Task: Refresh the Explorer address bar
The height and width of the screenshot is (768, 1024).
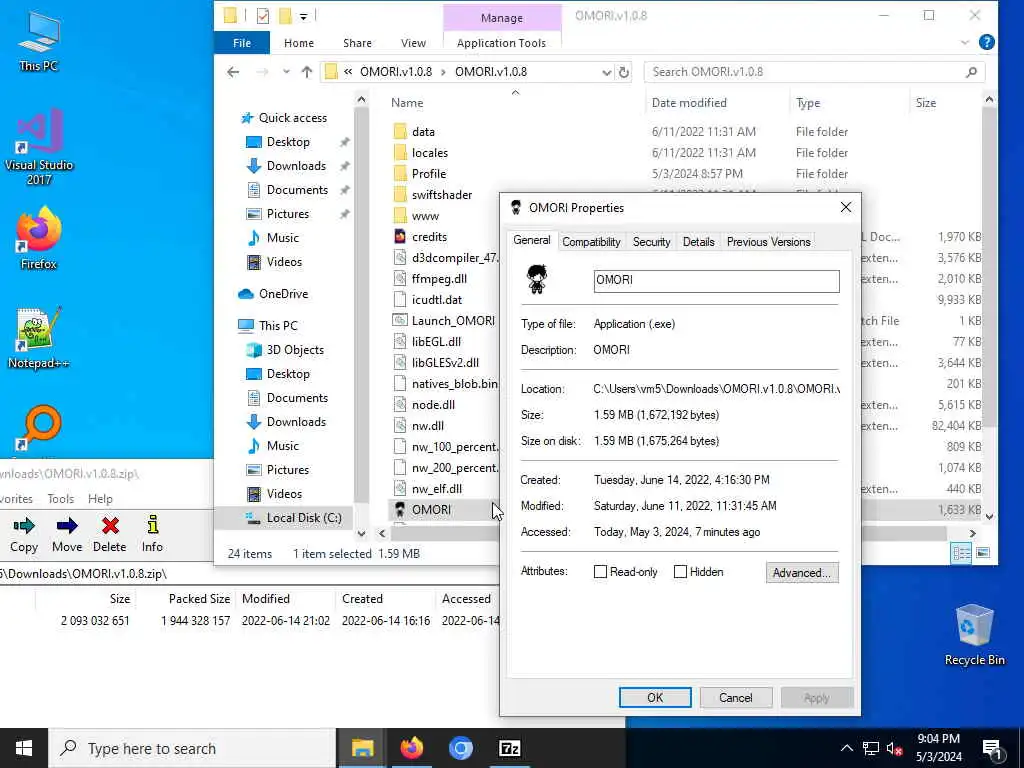Action: (624, 72)
